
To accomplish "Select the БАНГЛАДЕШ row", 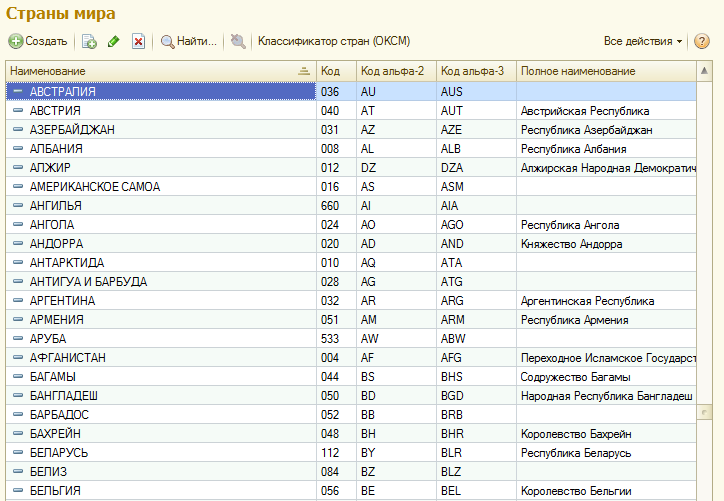I will (x=351, y=396).
